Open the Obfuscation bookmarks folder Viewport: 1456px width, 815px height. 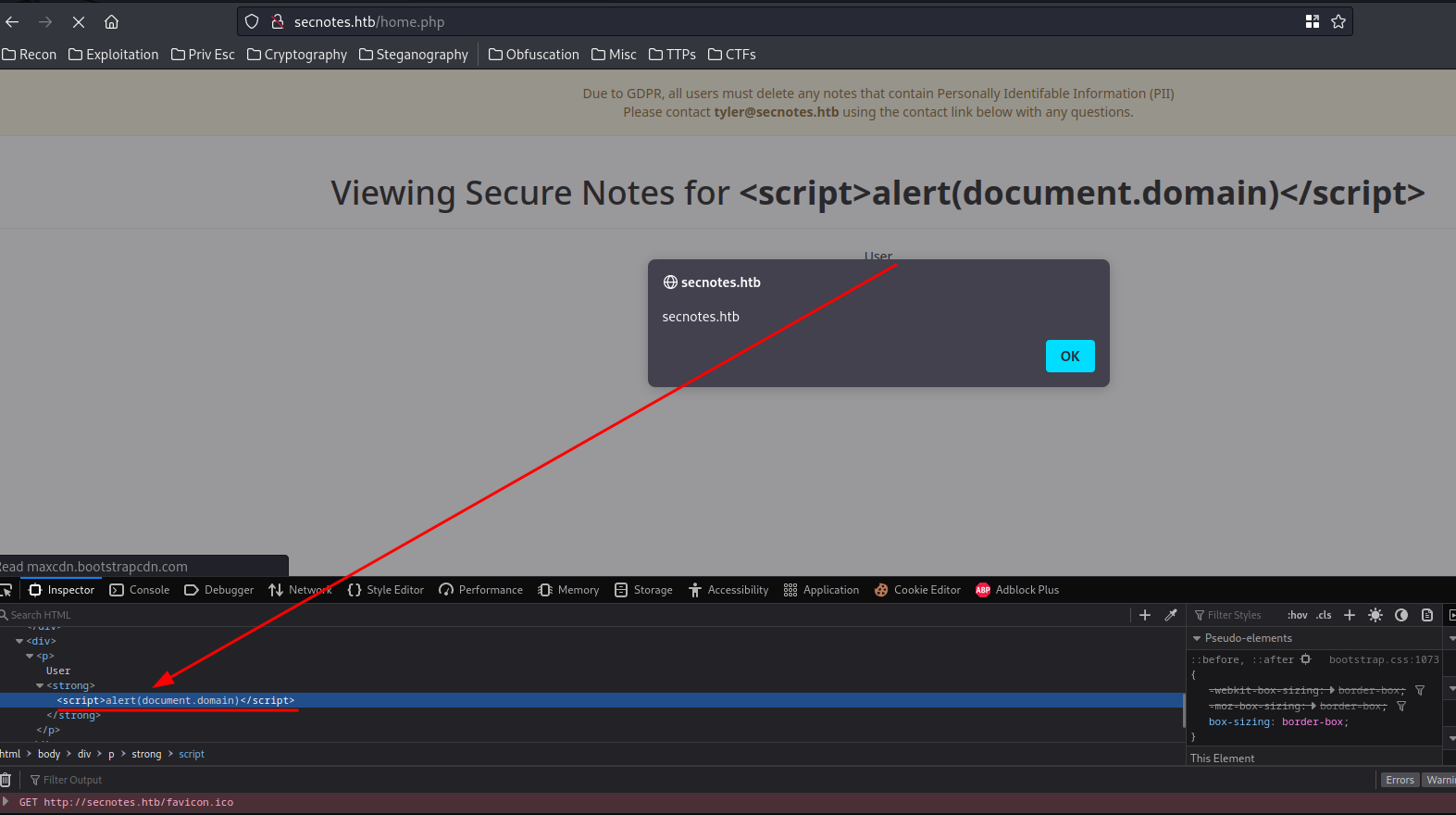533,55
